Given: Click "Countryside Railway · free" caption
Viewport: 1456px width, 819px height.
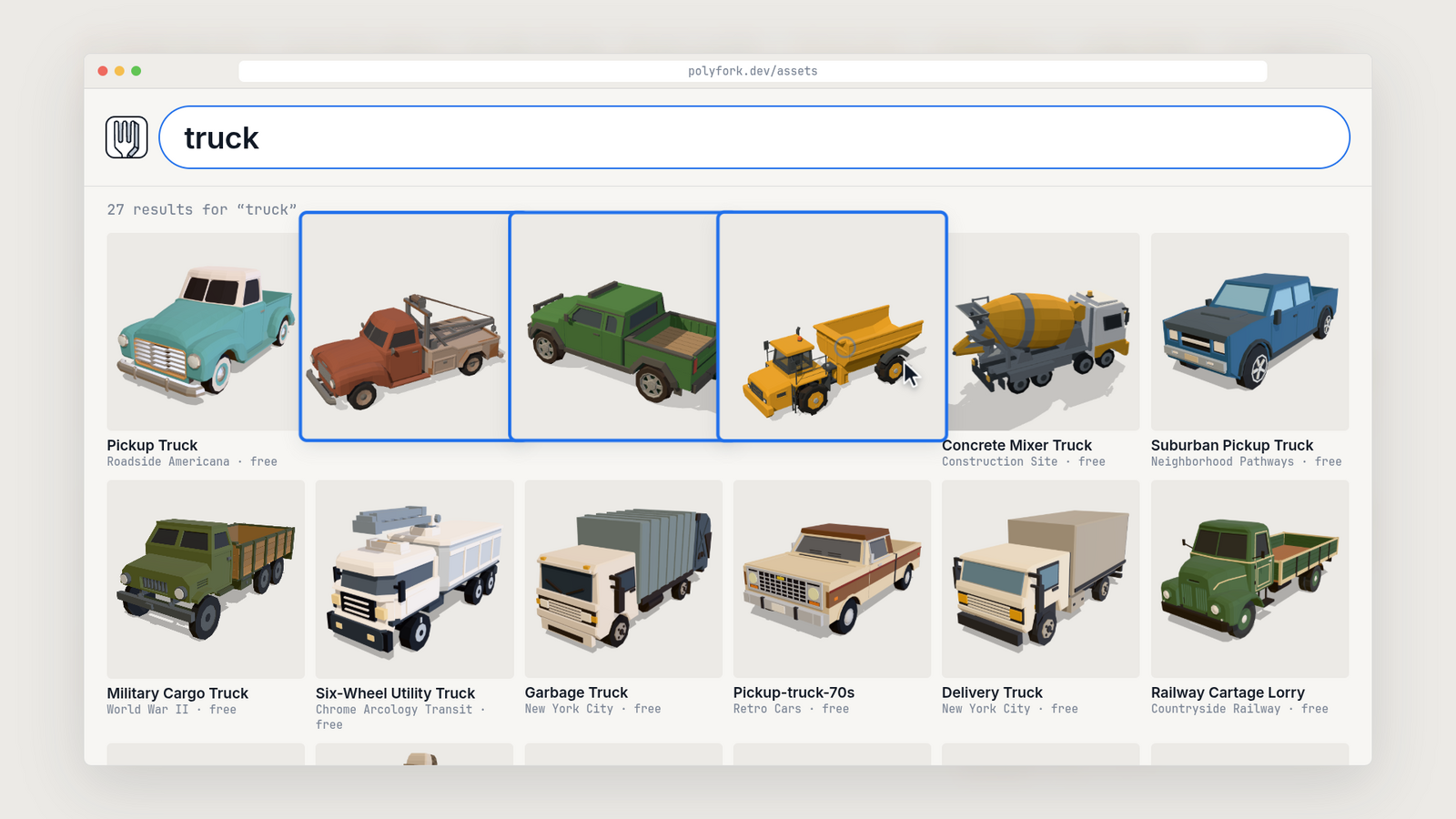Looking at the screenshot, I should (x=1239, y=709).
